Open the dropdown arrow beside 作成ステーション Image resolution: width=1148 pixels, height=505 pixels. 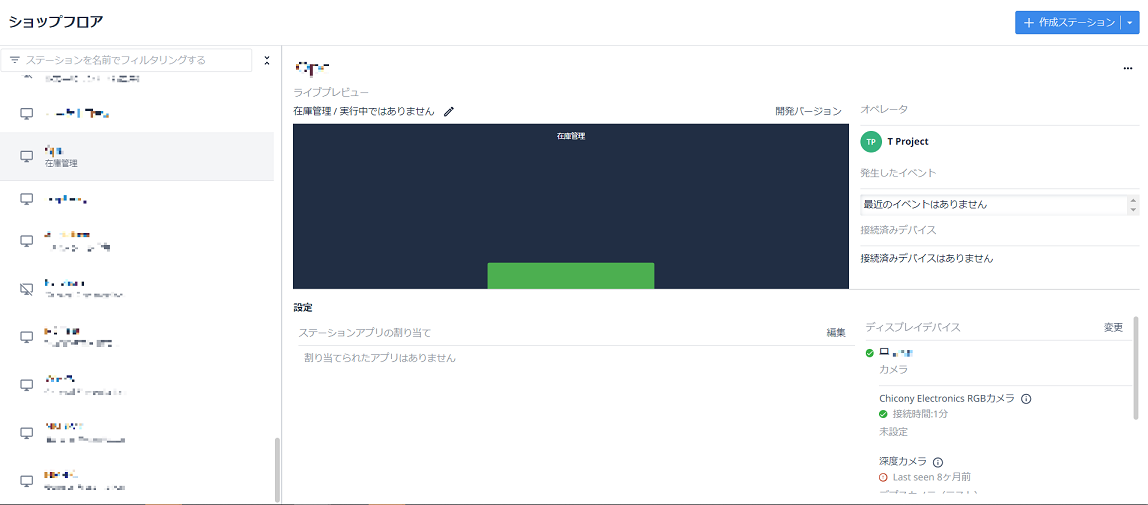(x=1130, y=23)
